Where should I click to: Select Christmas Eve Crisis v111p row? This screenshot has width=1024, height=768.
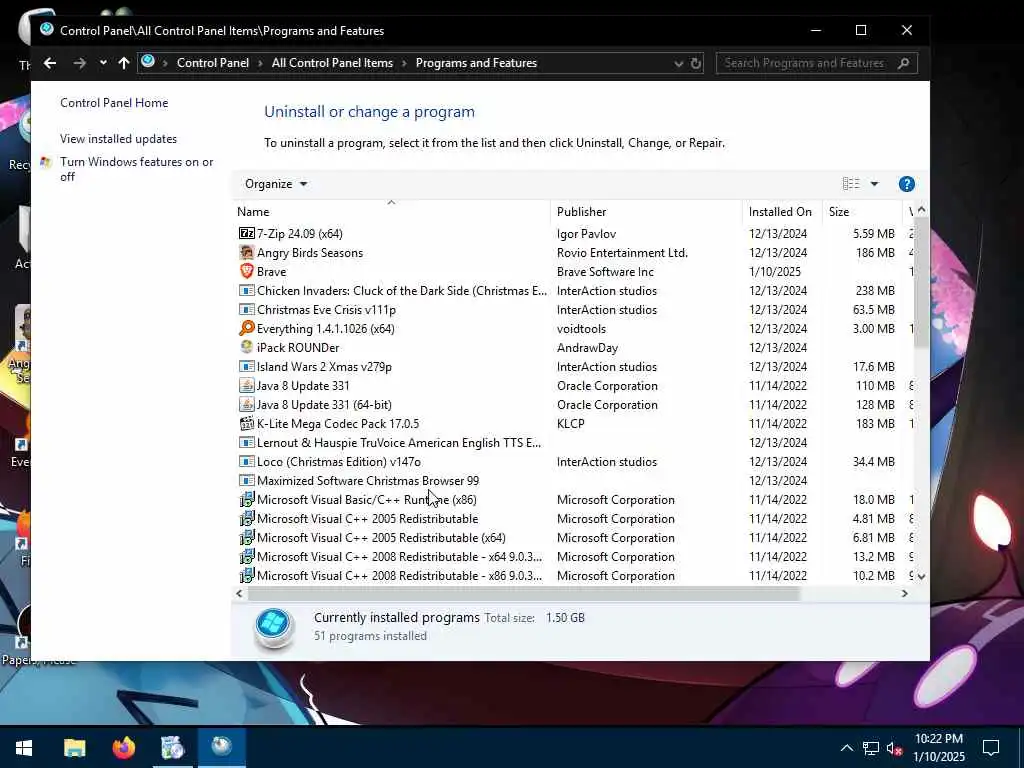pyautogui.click(x=573, y=310)
